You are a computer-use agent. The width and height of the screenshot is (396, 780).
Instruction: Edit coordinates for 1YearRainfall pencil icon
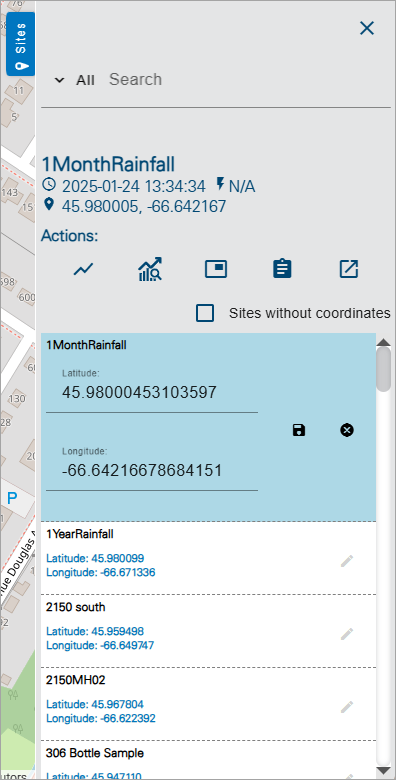click(x=347, y=562)
